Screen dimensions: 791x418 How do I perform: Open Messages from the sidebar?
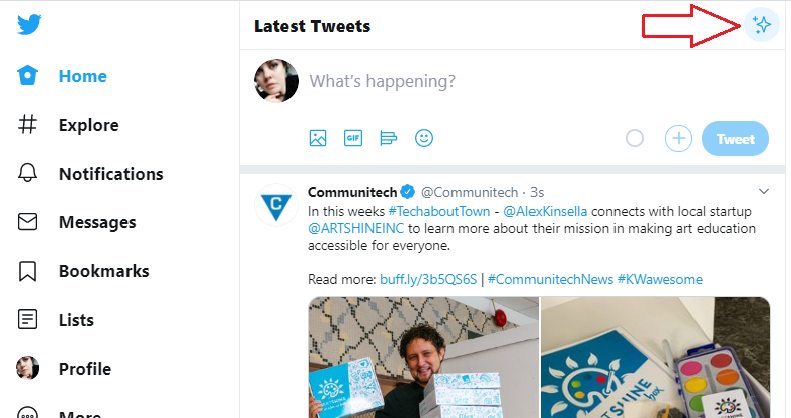pos(97,222)
